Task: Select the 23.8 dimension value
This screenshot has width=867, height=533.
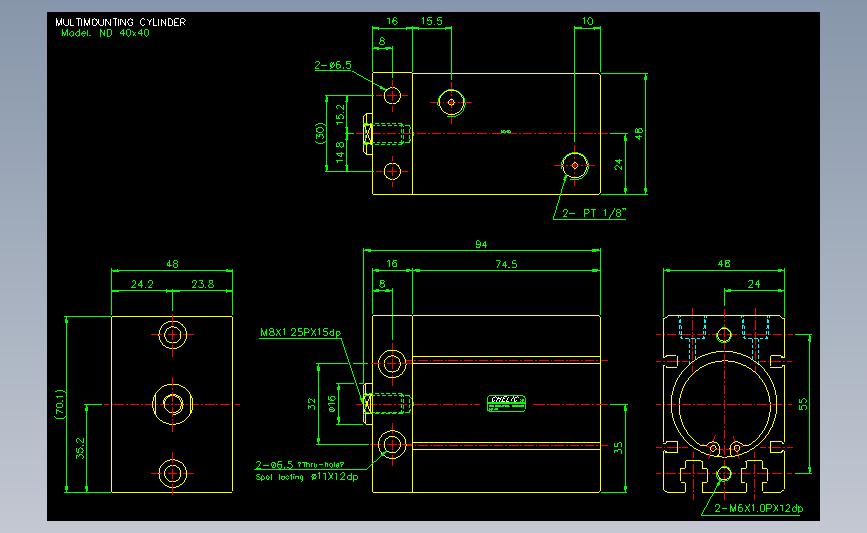Action: tap(202, 284)
